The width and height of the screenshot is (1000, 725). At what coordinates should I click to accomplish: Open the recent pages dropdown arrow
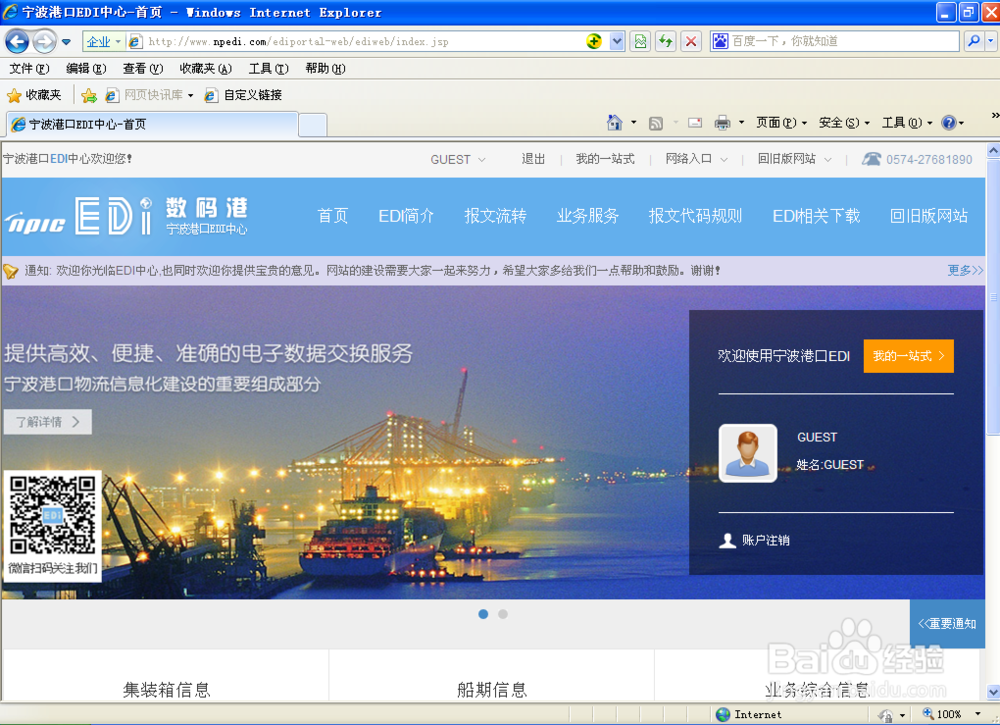click(66, 42)
